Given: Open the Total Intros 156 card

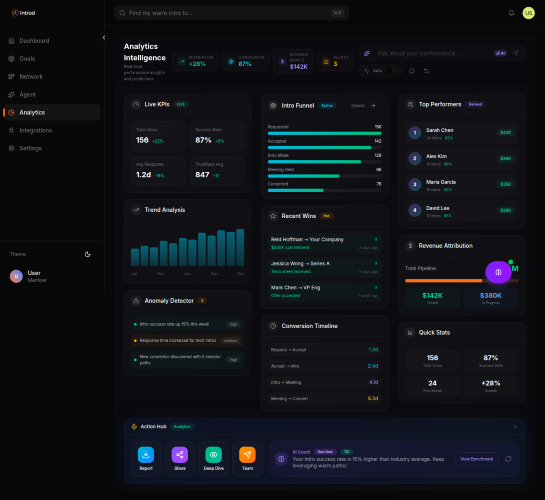Looking at the screenshot, I should pyautogui.click(x=158, y=136).
